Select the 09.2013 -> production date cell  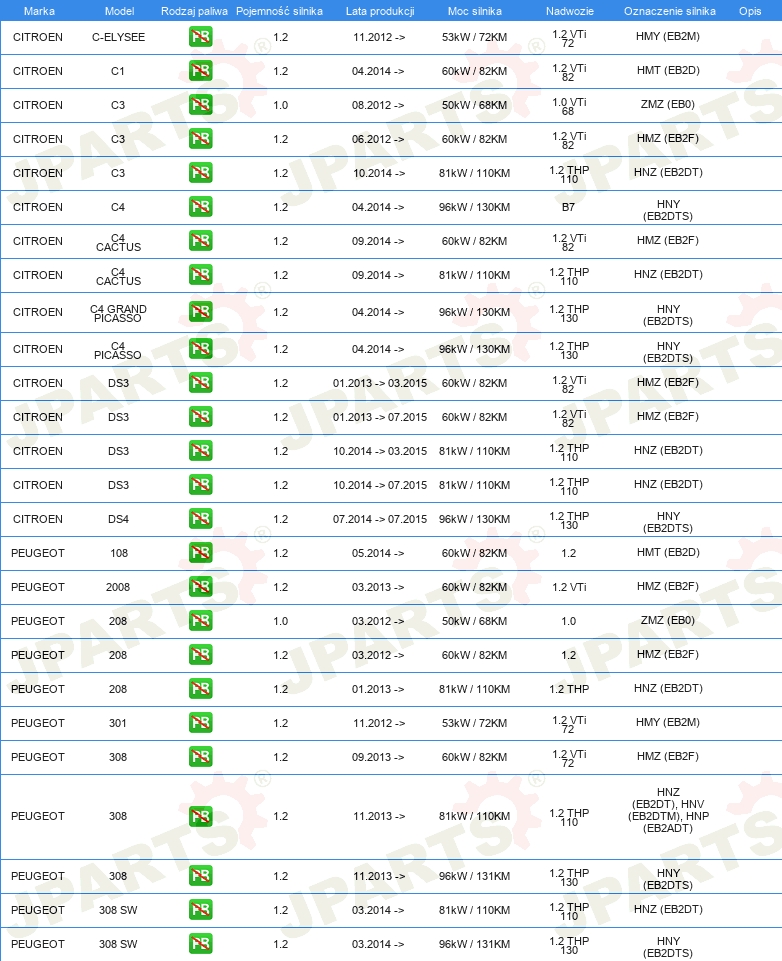click(378, 757)
